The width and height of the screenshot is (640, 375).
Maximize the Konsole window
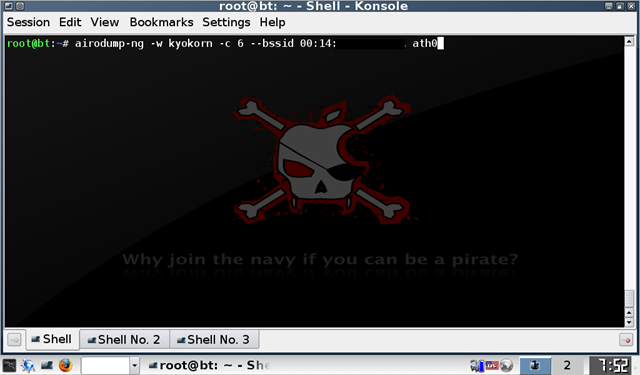[620, 6]
